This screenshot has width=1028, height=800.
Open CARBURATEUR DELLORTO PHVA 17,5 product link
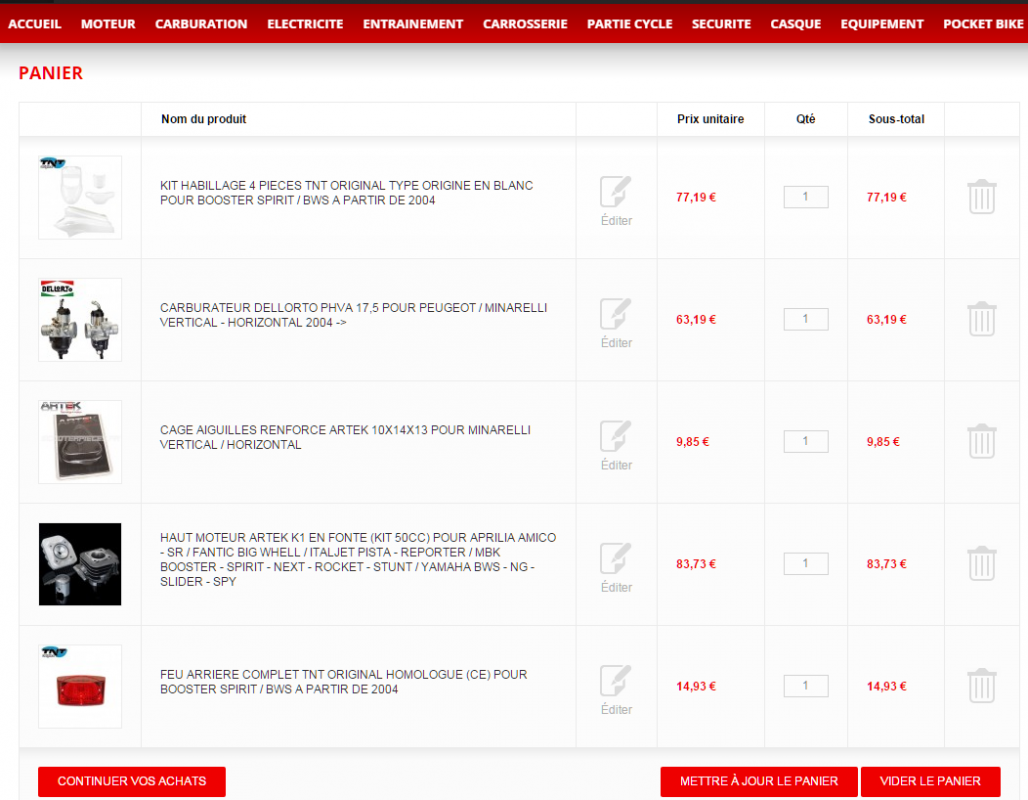pos(353,315)
